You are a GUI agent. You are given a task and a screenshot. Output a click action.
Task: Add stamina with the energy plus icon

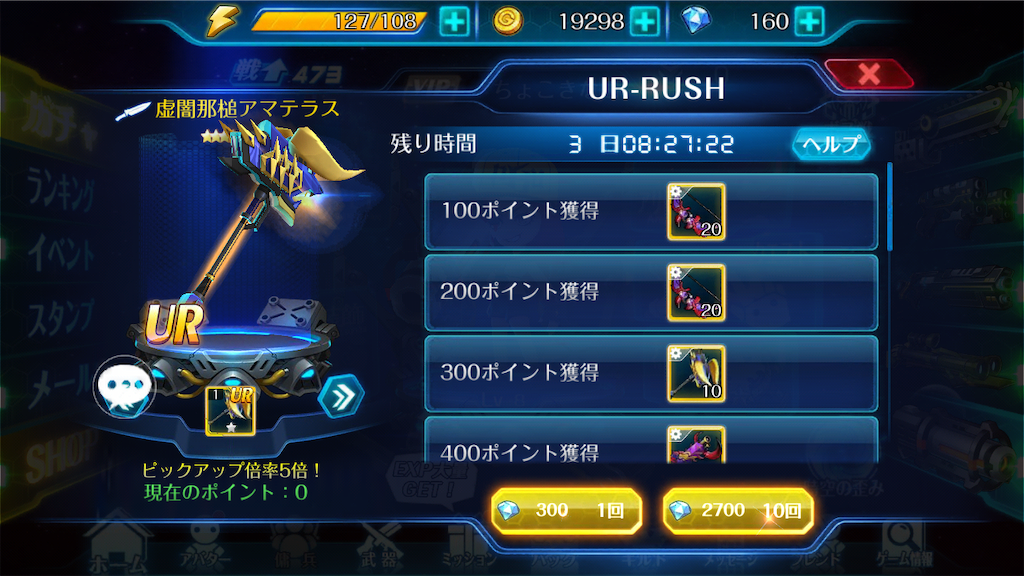tap(454, 22)
